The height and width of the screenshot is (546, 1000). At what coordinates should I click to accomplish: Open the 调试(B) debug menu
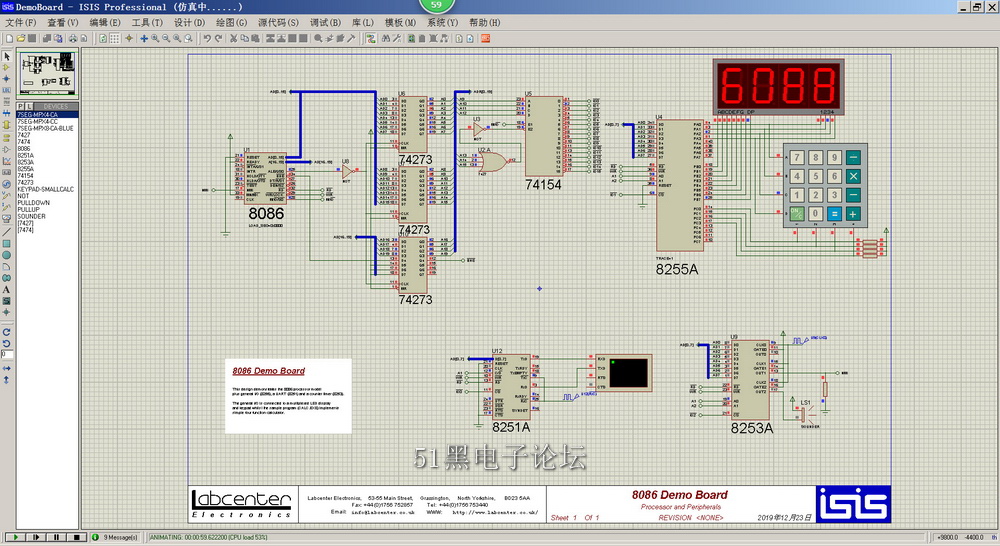tap(325, 22)
